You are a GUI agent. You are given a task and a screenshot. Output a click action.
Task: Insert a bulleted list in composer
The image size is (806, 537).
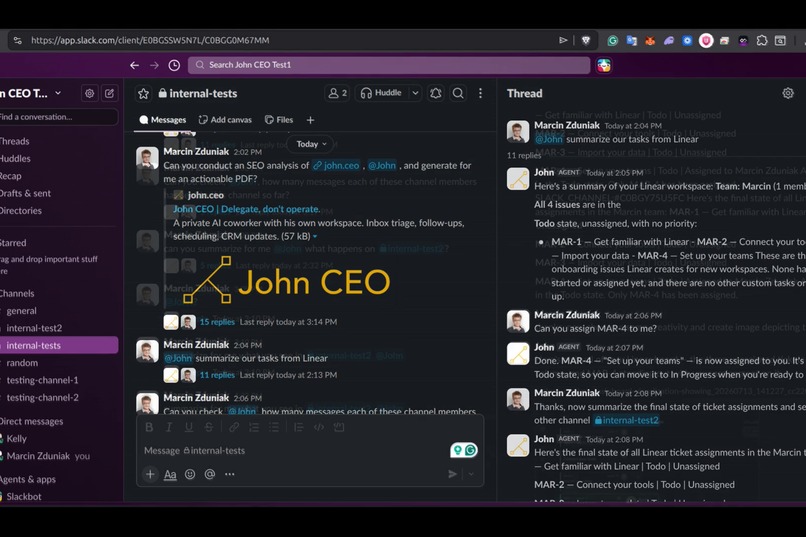click(x=274, y=427)
